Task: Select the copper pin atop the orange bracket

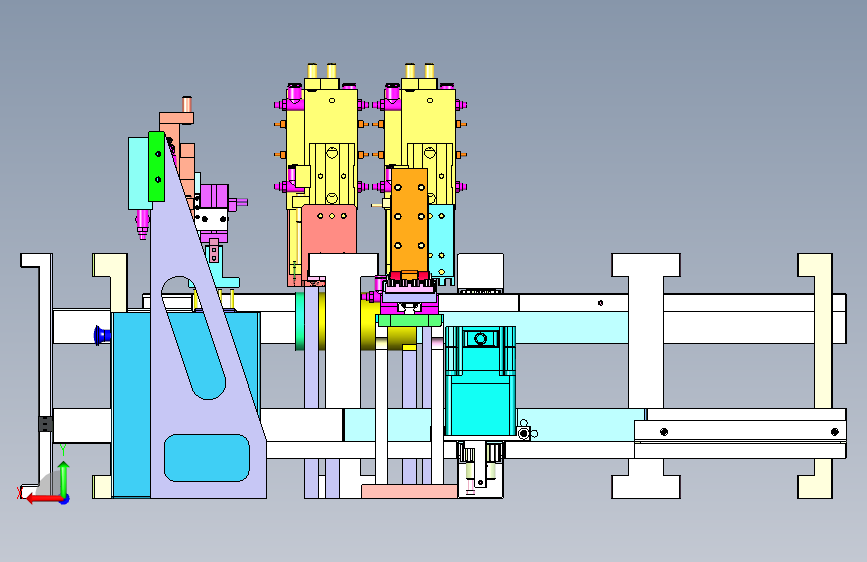Action: 187,105
